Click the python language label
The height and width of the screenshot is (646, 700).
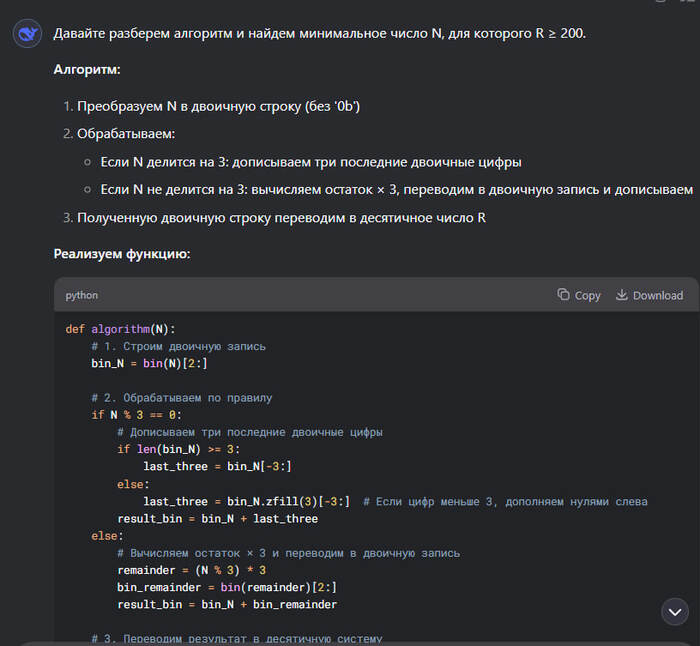tap(82, 295)
